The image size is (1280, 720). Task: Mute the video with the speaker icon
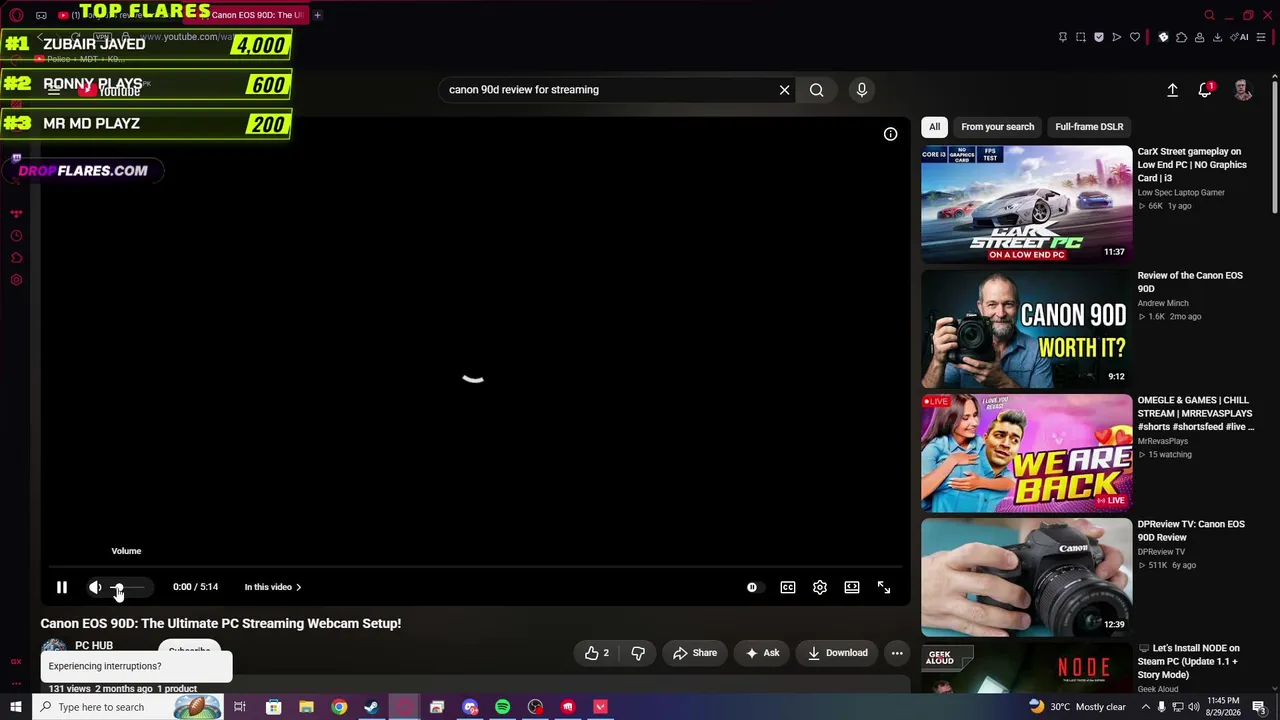tap(95, 587)
